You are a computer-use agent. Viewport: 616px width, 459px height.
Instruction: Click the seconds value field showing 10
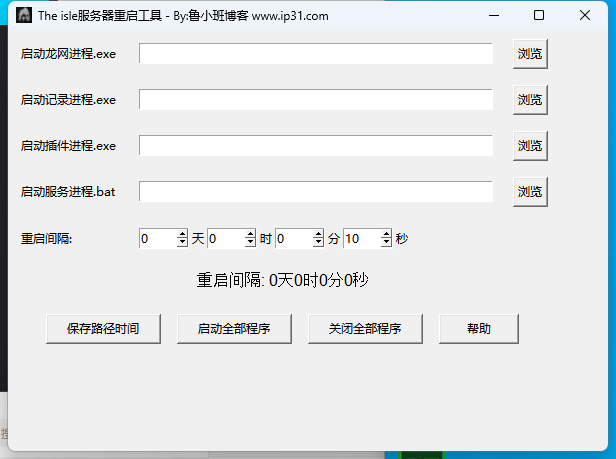363,239
